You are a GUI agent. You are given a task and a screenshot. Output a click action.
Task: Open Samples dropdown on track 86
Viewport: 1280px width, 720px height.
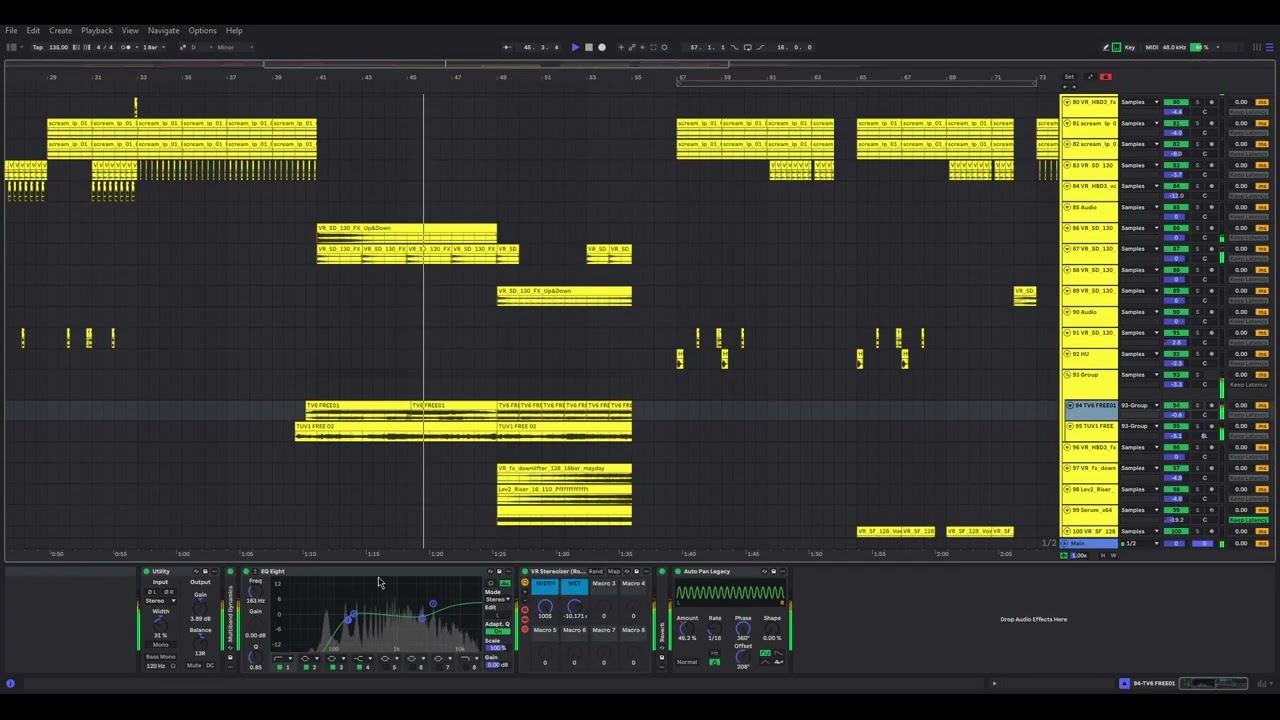[1140, 228]
